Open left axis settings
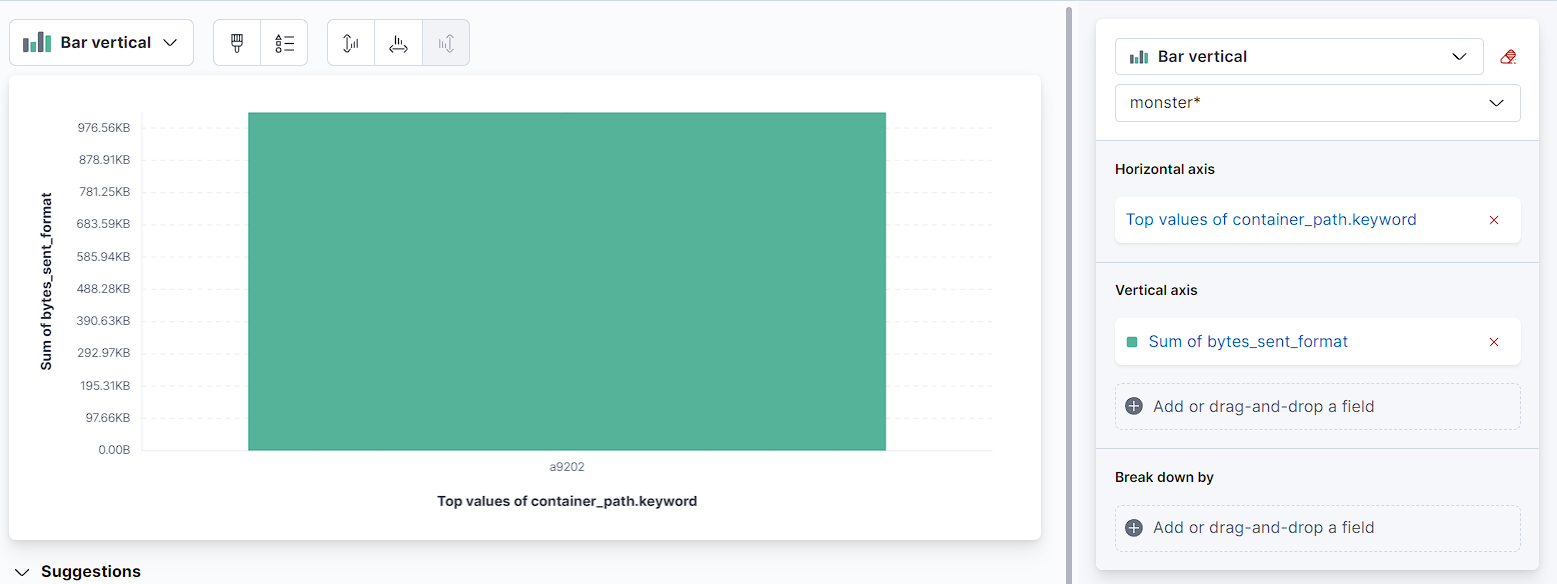Image resolution: width=1557 pixels, height=584 pixels. click(x=351, y=43)
